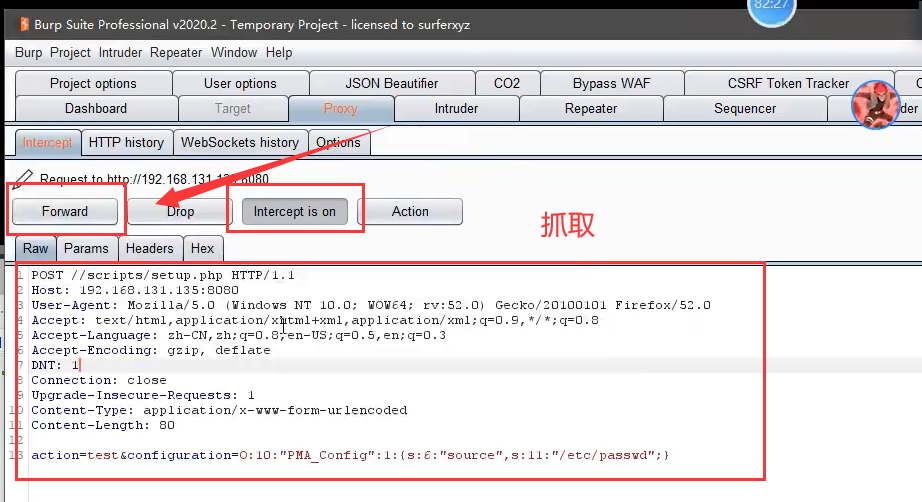Screen dimensions: 922x502
Task: Switch to the Hex view tab
Action: click(202, 249)
